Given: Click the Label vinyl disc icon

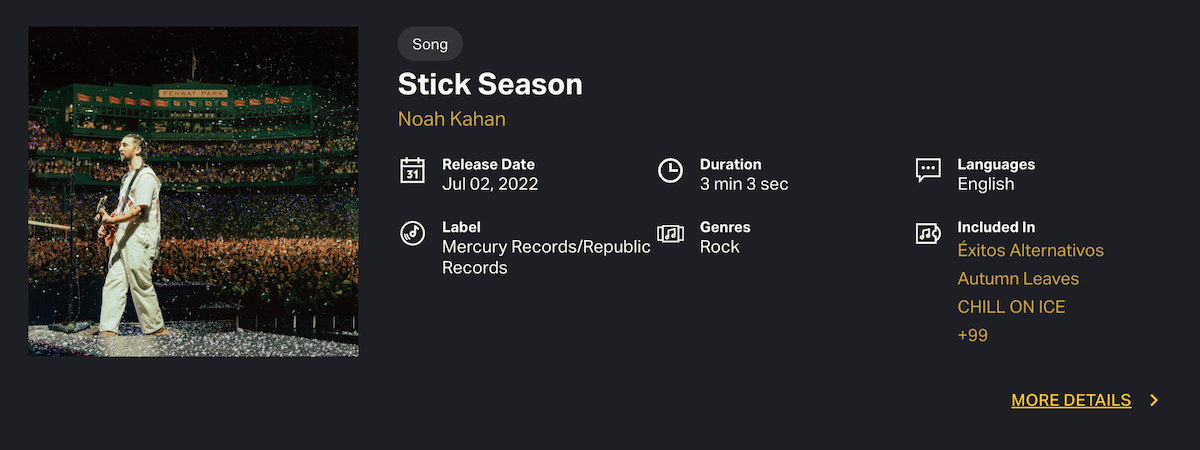Looking at the screenshot, I should [412, 233].
